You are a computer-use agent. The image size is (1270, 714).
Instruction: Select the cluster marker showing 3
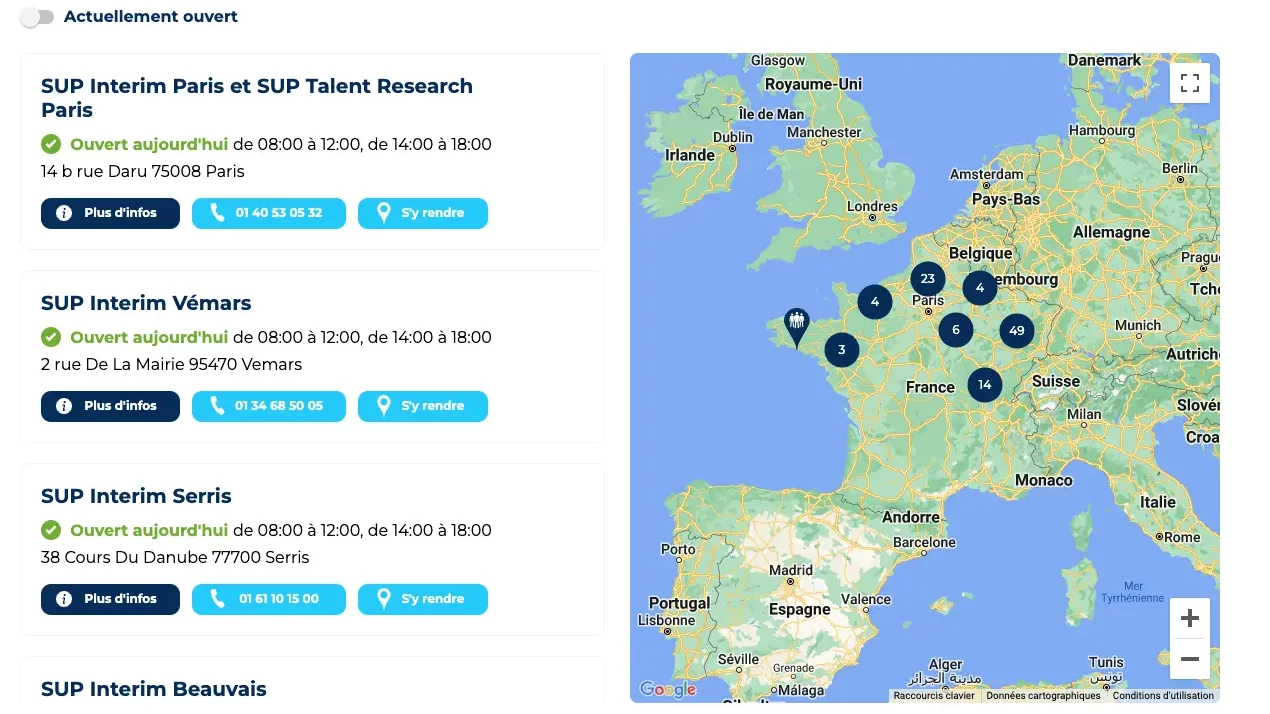tap(842, 349)
